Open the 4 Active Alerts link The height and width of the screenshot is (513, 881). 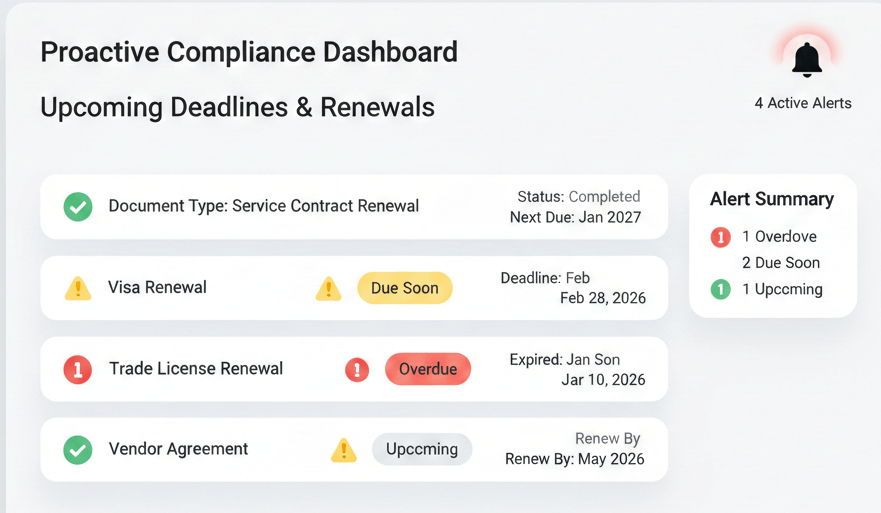(x=803, y=103)
